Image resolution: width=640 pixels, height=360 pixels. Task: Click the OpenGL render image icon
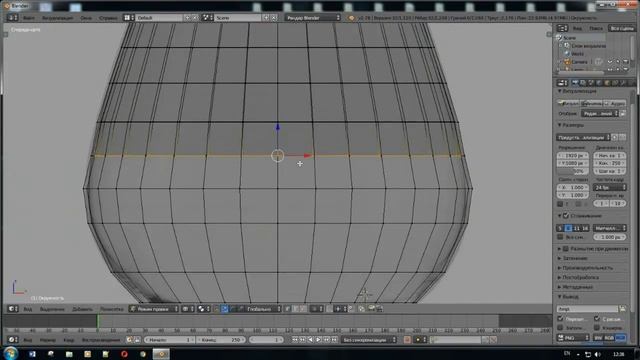point(372,309)
